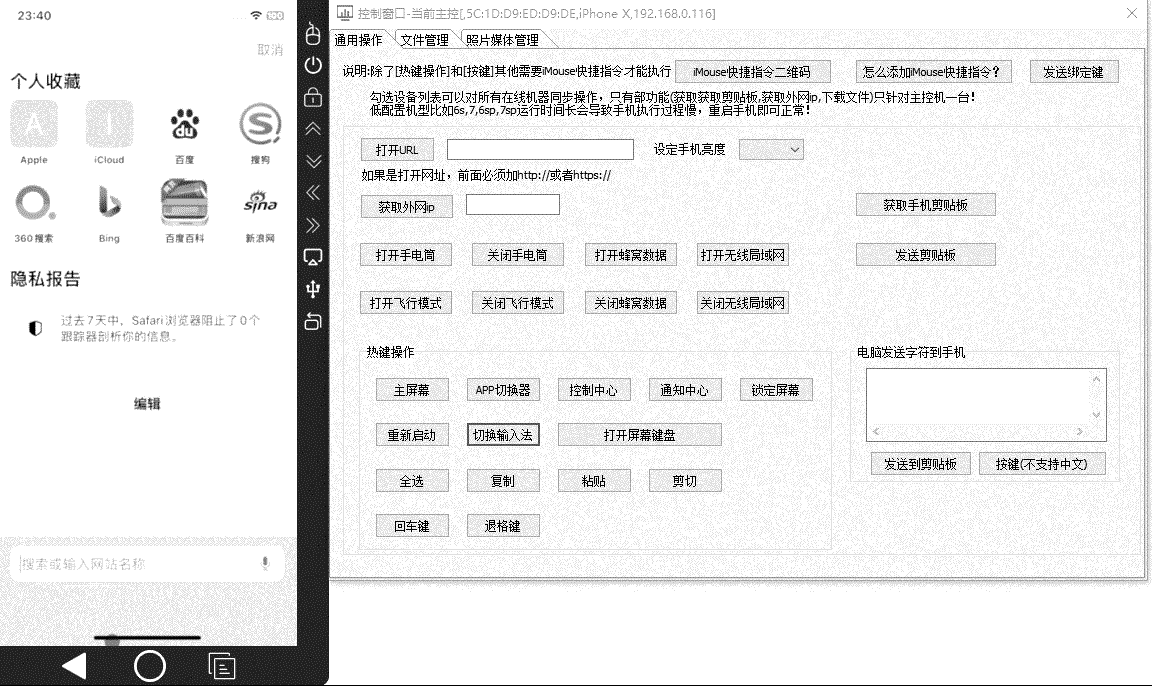Screen dimensions: 1152x686
Task: Click the 电脑发送字符到手机 text area
Action: point(986,405)
